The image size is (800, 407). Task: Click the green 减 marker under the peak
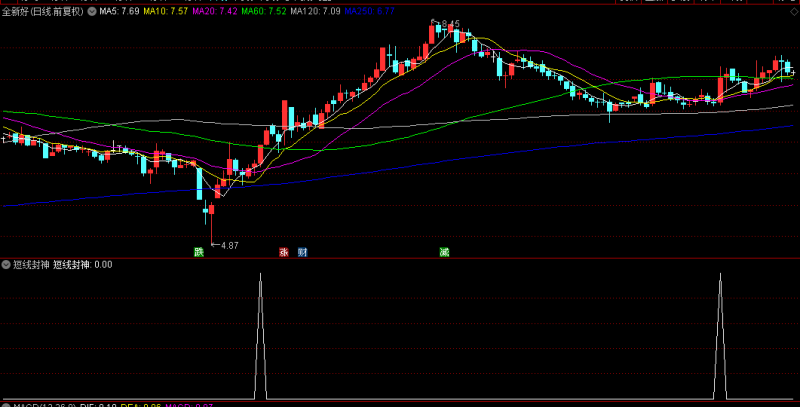pyautogui.click(x=444, y=252)
